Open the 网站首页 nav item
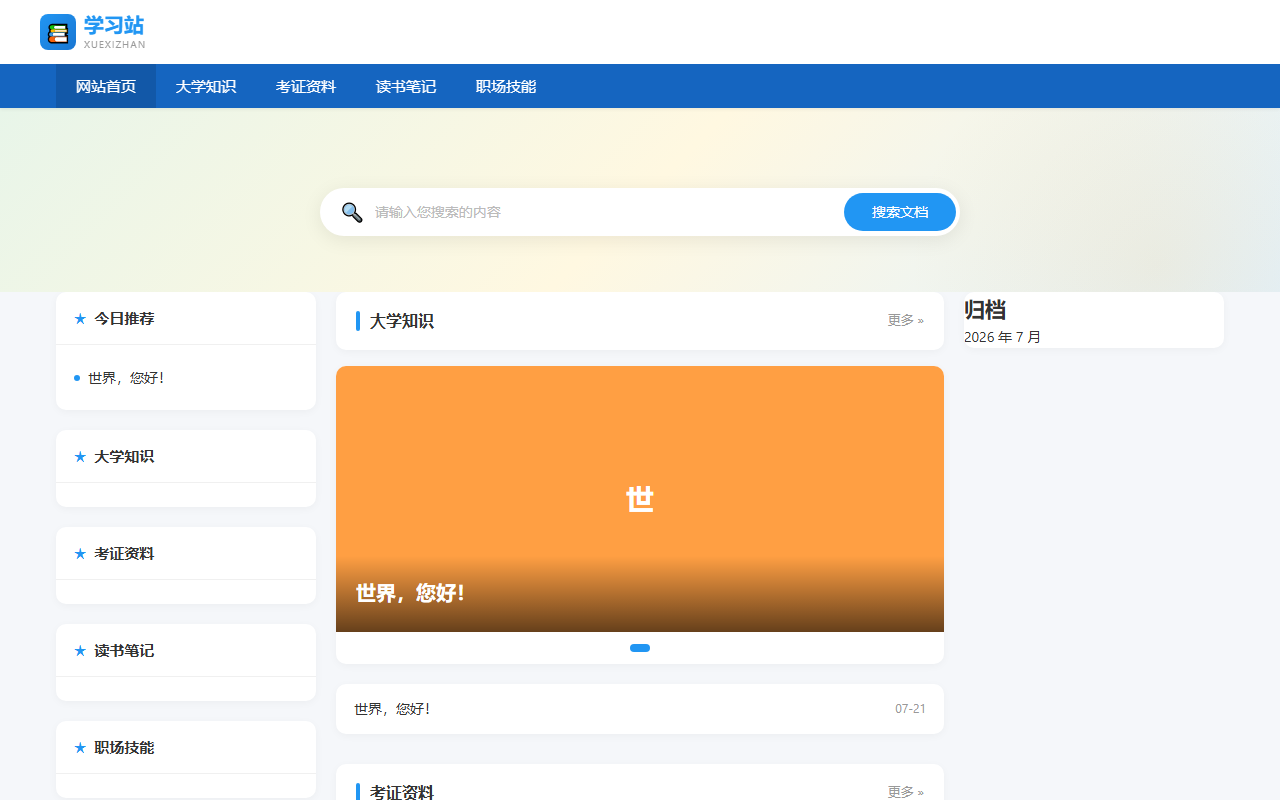The width and height of the screenshot is (1280, 800). [x=106, y=86]
